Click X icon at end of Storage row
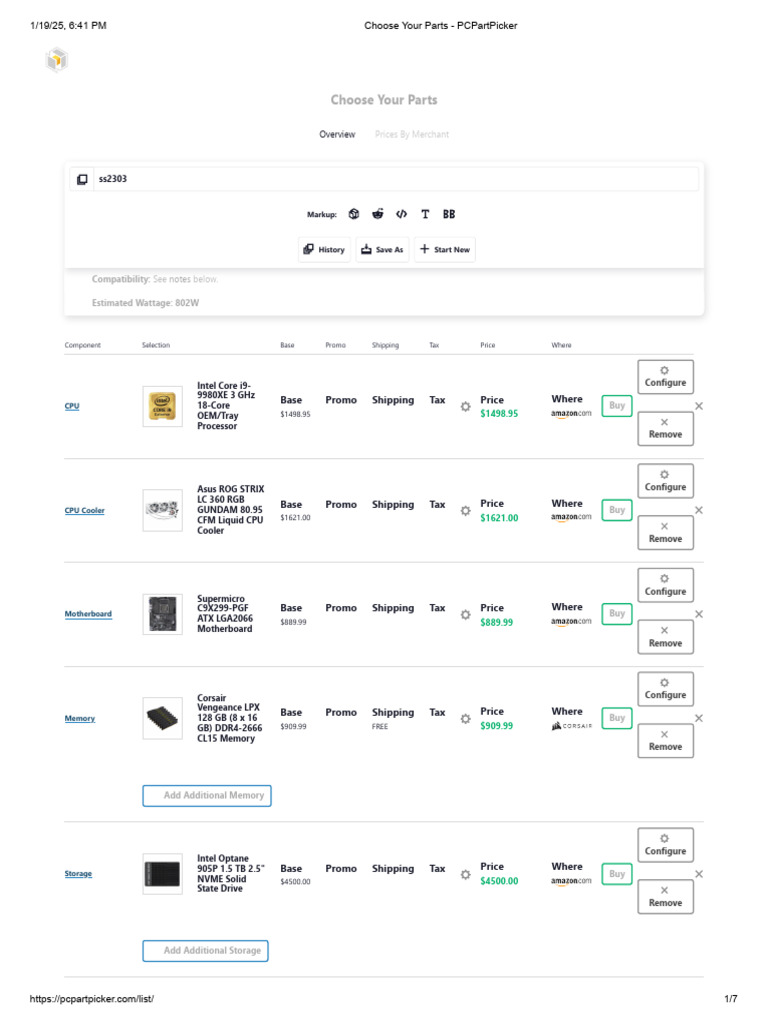The width and height of the screenshot is (768, 1024). coord(699,874)
